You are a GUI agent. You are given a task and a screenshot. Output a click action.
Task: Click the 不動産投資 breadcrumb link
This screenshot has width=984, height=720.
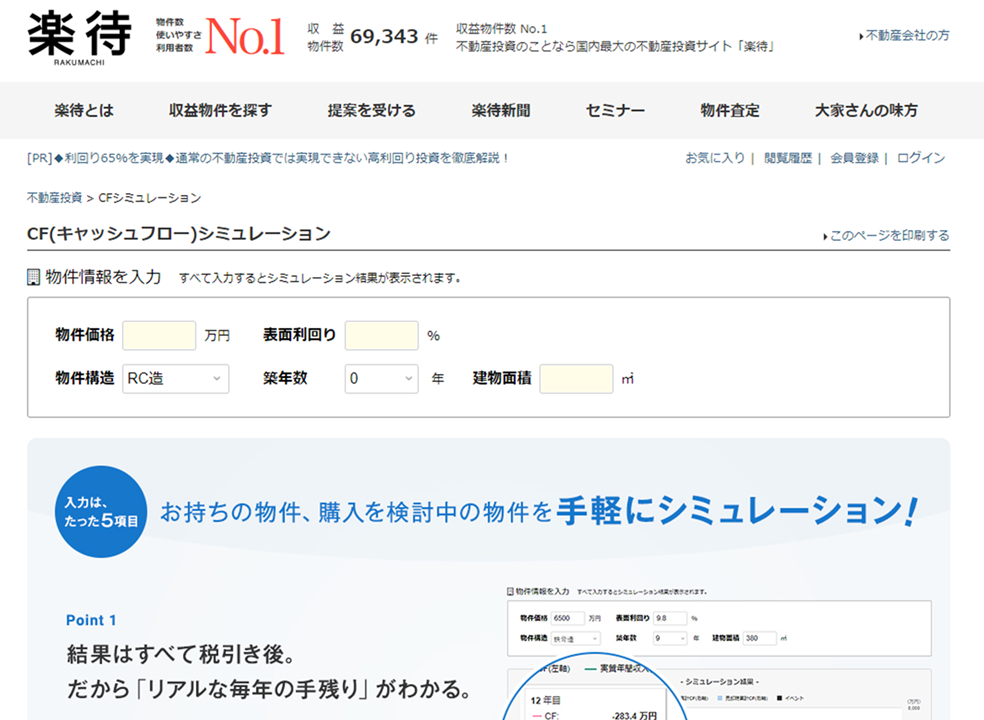pyautogui.click(x=54, y=198)
